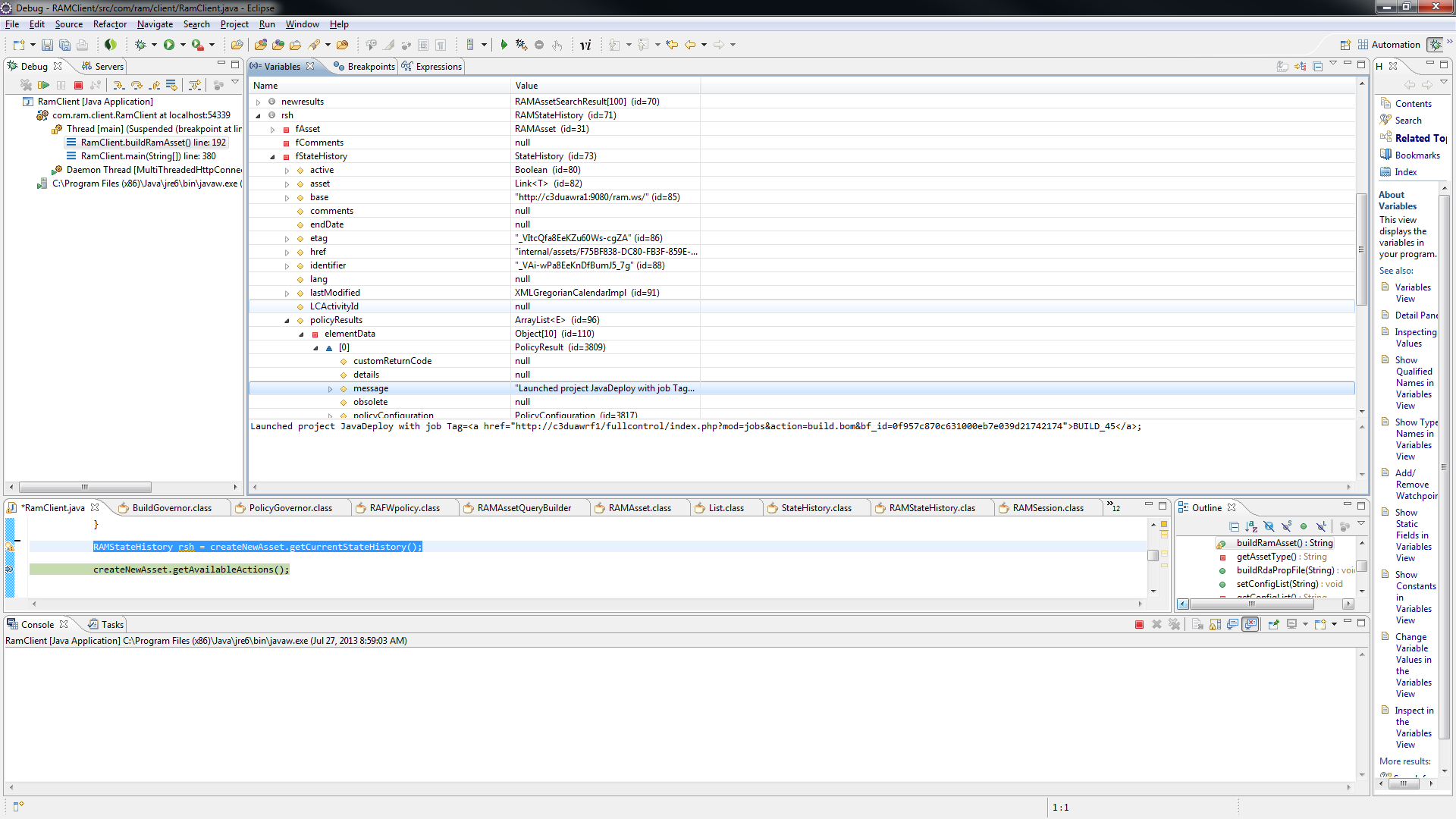
Task: Open the Bookmarks link in the Help view
Action: pos(1417,155)
